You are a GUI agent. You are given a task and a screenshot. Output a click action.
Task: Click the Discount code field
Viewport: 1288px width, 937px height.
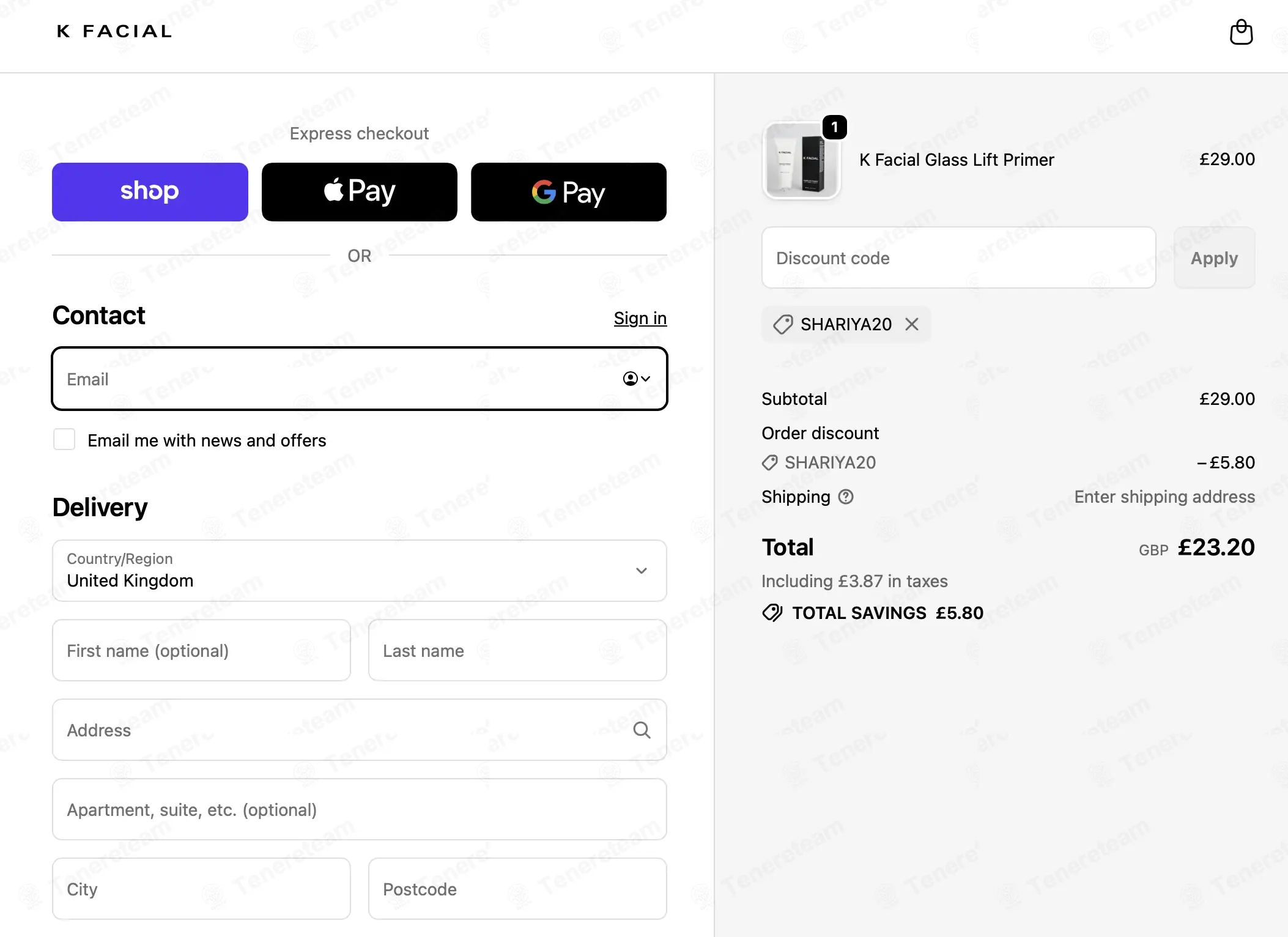coord(958,257)
